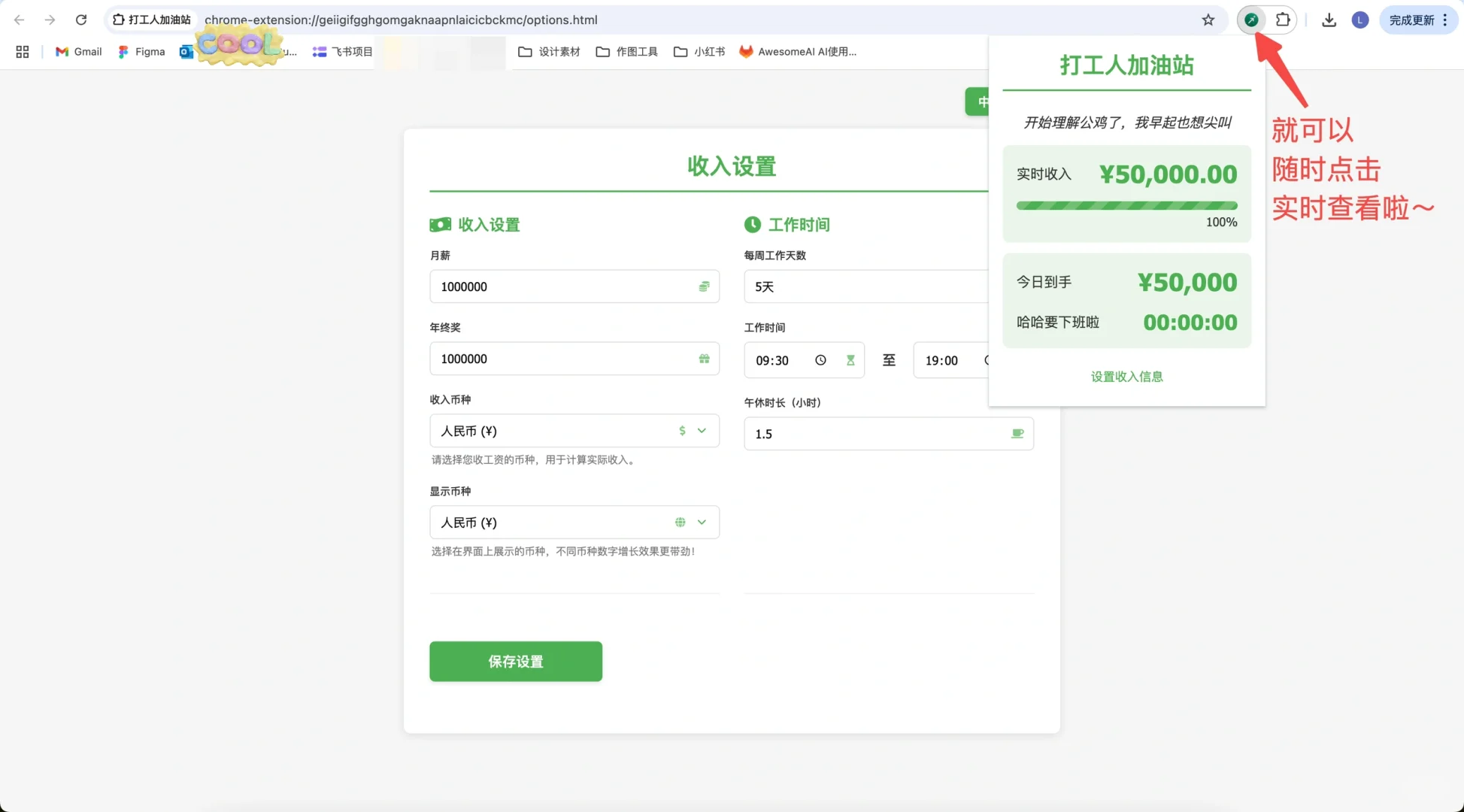Click the clock icon in the 09:30 field
This screenshot has height=812, width=1464.
click(x=820, y=359)
